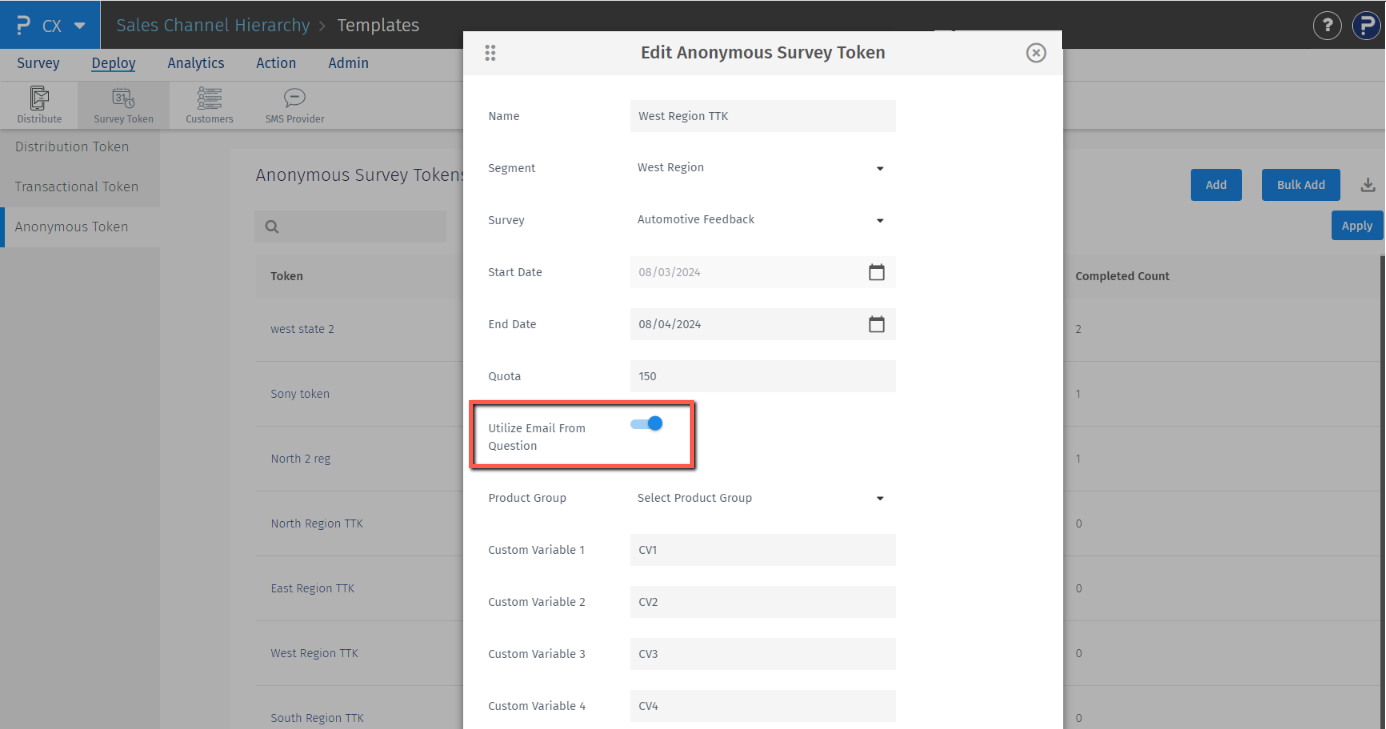Select the Distribute deployment icon
The height and width of the screenshot is (729, 1386).
pos(39,104)
